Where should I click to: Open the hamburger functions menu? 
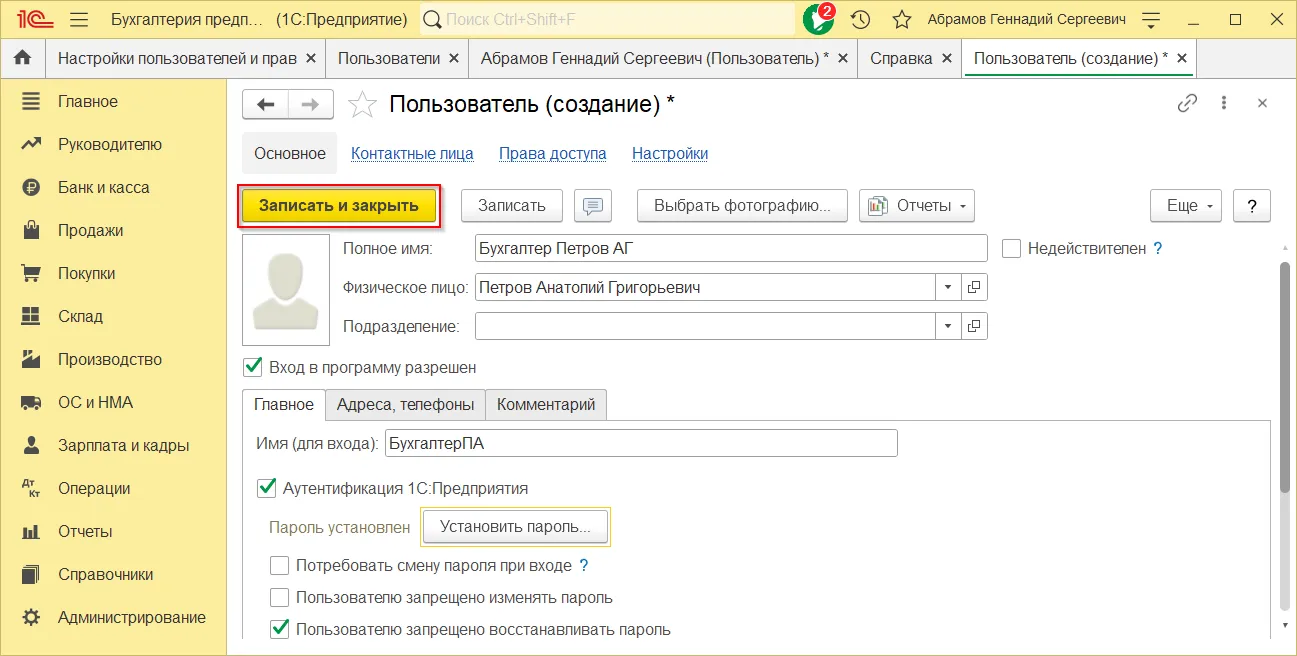pos(80,19)
